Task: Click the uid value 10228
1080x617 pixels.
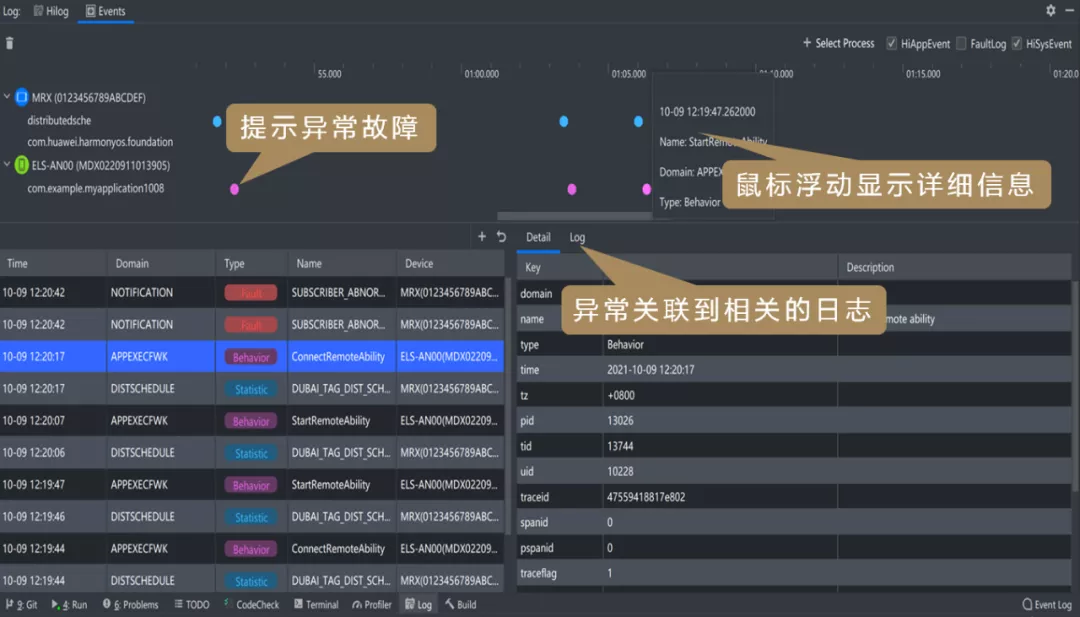Action: click(620, 471)
